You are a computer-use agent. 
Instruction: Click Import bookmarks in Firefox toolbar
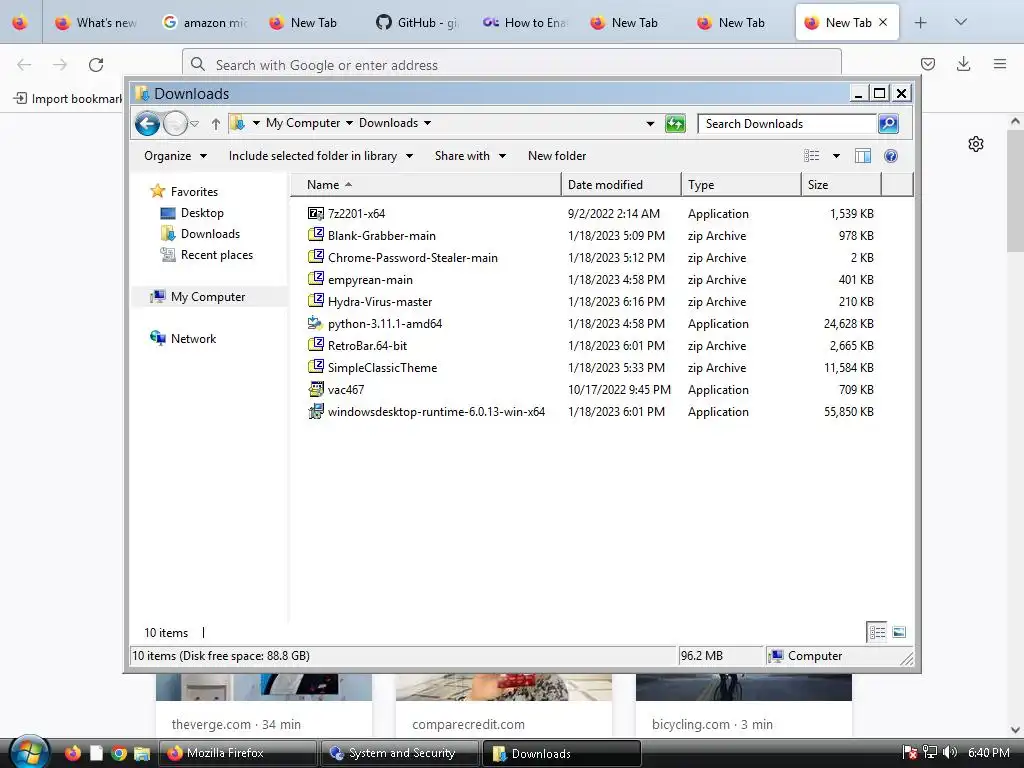[68, 99]
